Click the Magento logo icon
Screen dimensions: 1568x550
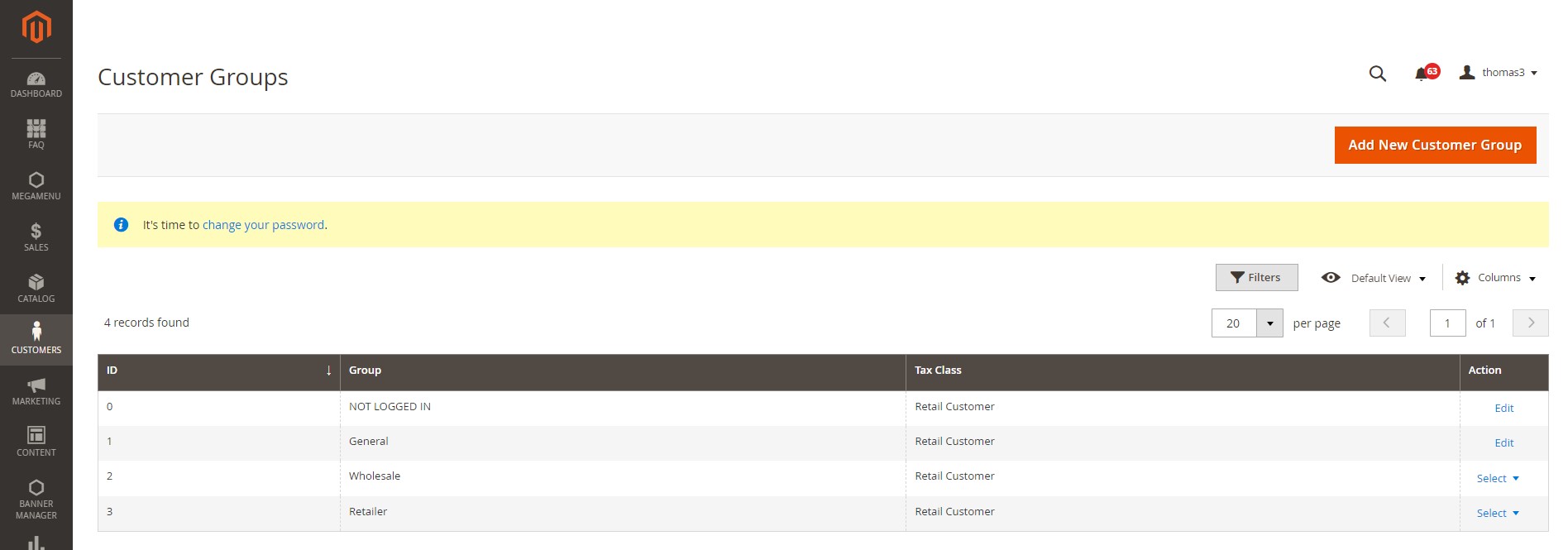tap(36, 26)
